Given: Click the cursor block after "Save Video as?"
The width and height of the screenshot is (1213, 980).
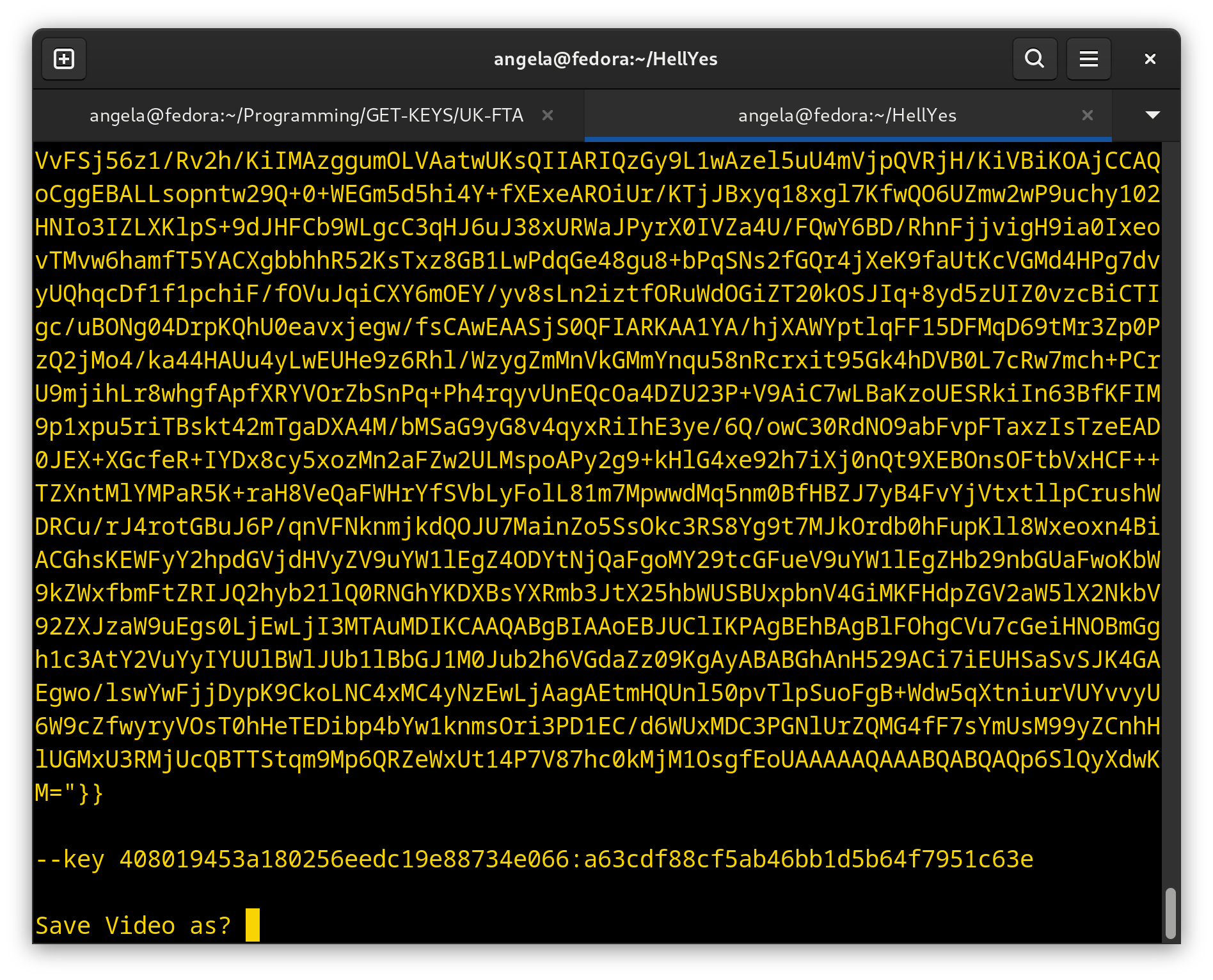Looking at the screenshot, I should (x=253, y=925).
